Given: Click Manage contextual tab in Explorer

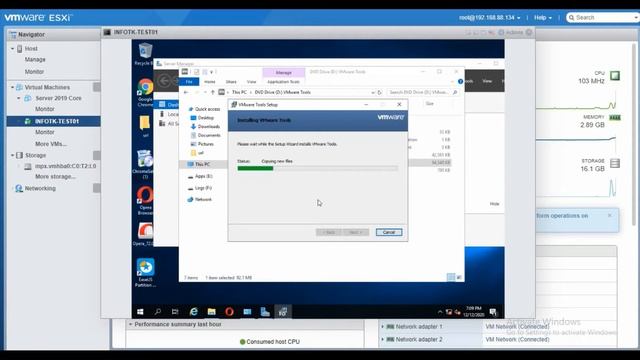Looking at the screenshot, I should 284,72.
